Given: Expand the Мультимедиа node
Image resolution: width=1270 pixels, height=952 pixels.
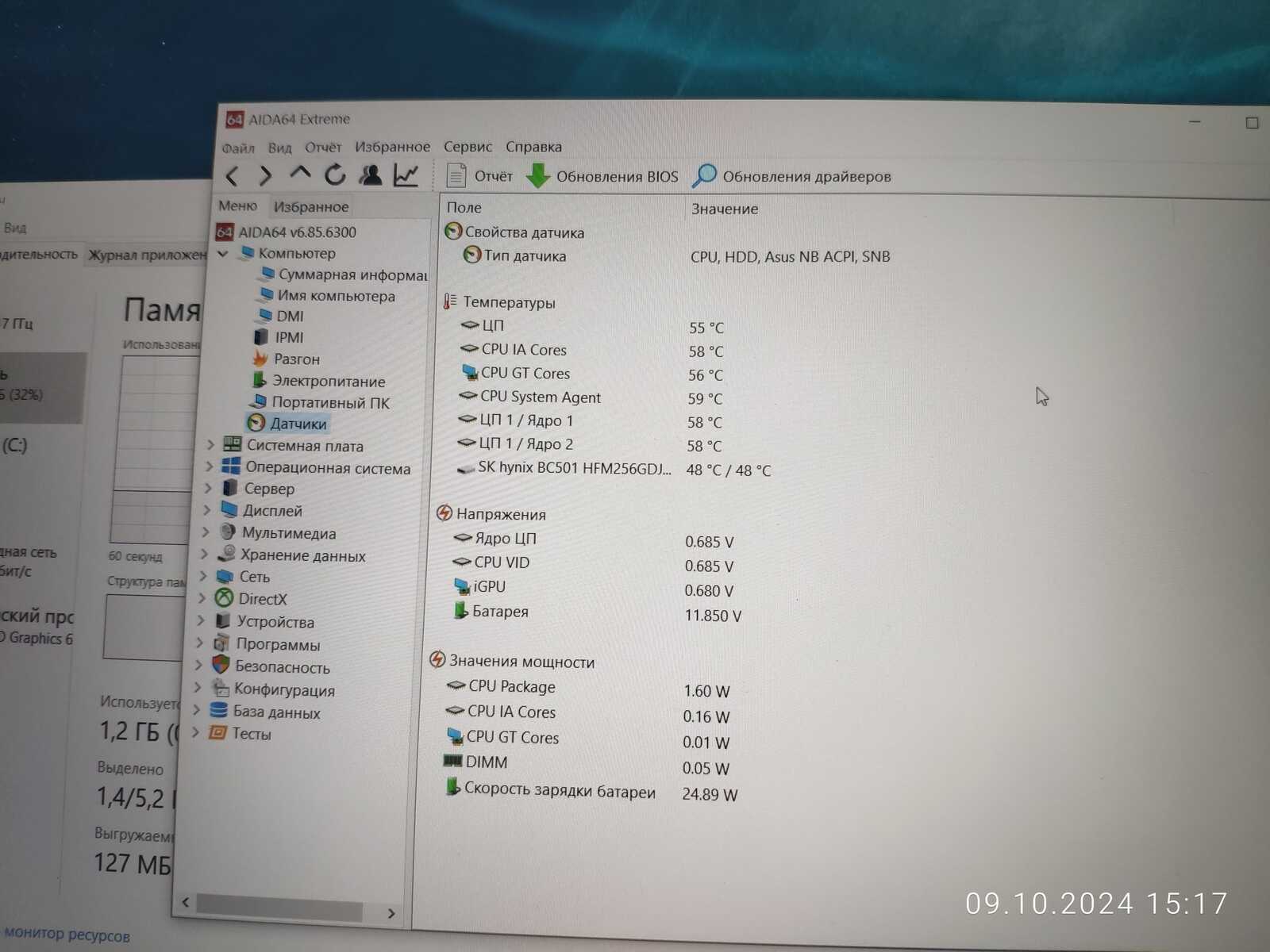Looking at the screenshot, I should pos(206,532).
